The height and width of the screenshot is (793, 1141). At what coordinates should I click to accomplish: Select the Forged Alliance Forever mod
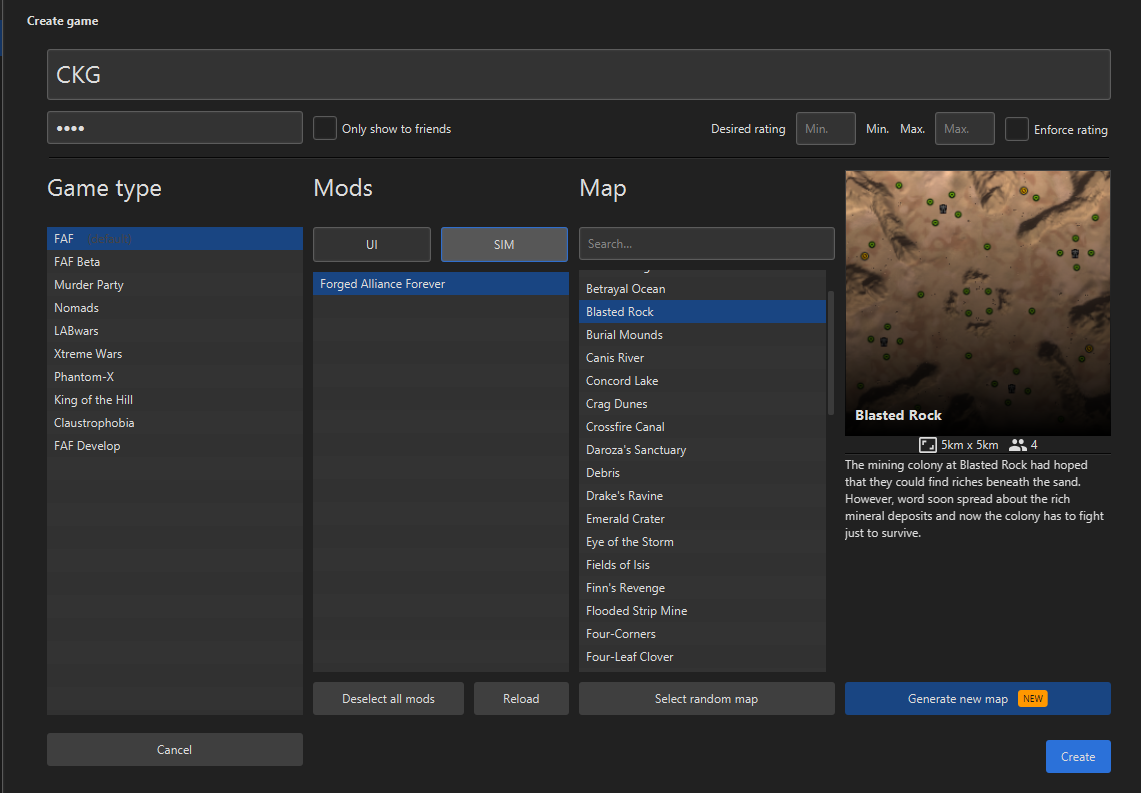[x=441, y=284]
